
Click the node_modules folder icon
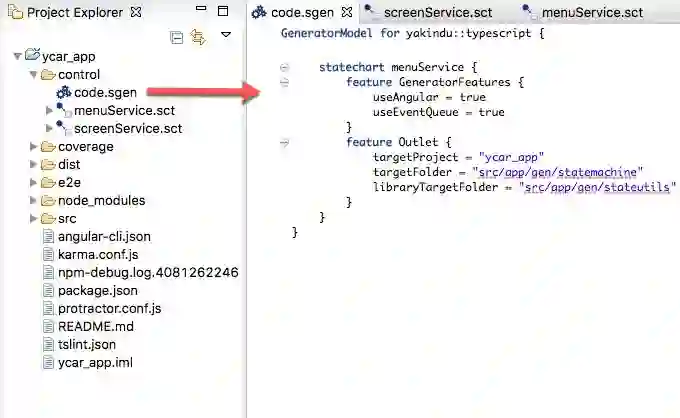coord(48,201)
